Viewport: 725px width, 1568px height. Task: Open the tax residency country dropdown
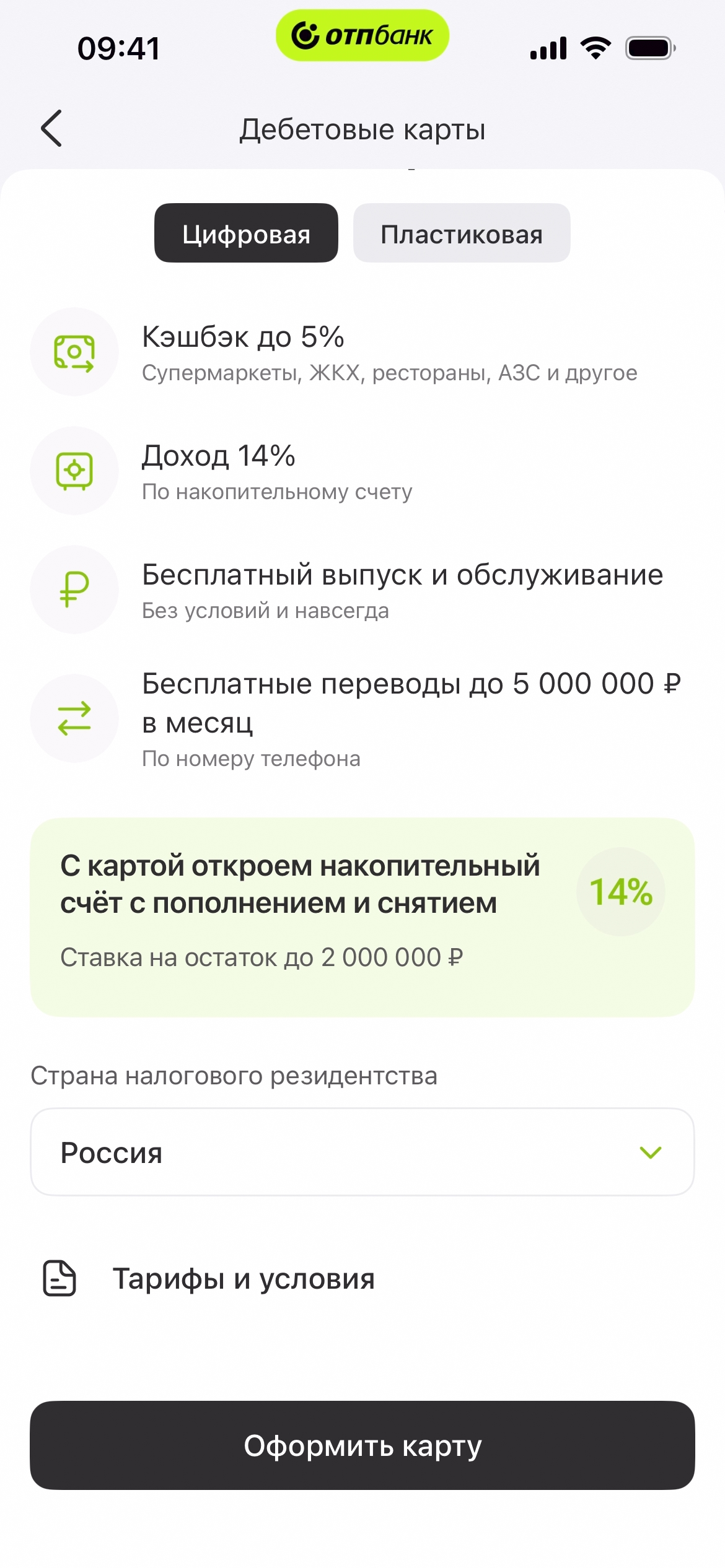tap(362, 1152)
